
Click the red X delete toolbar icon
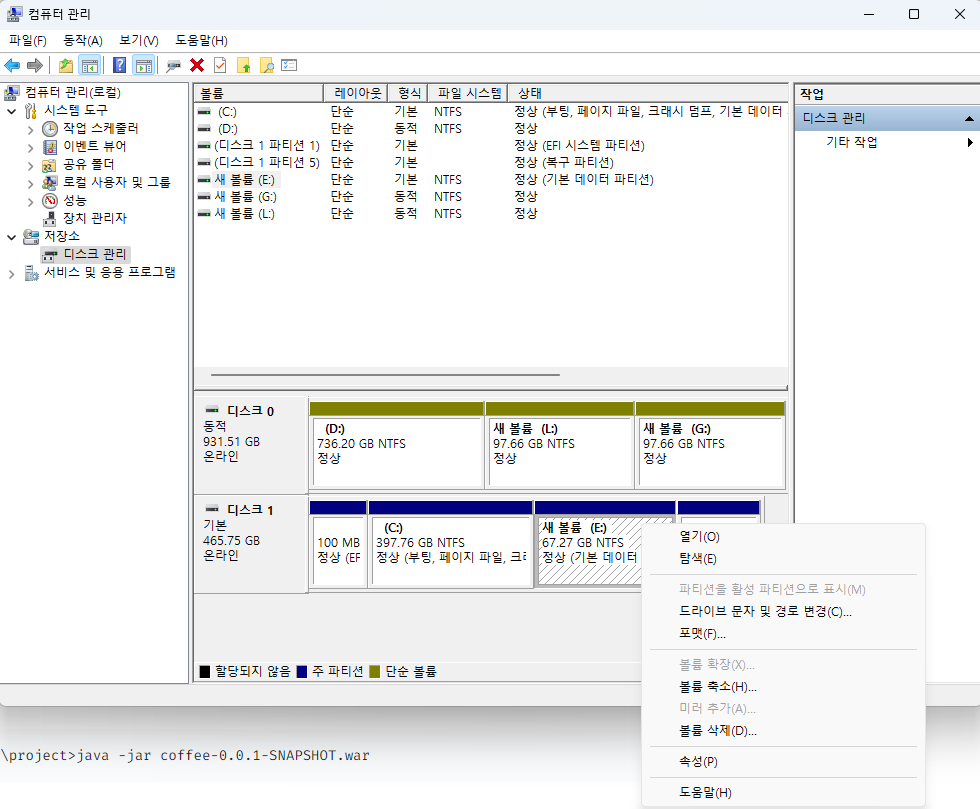pyautogui.click(x=197, y=65)
